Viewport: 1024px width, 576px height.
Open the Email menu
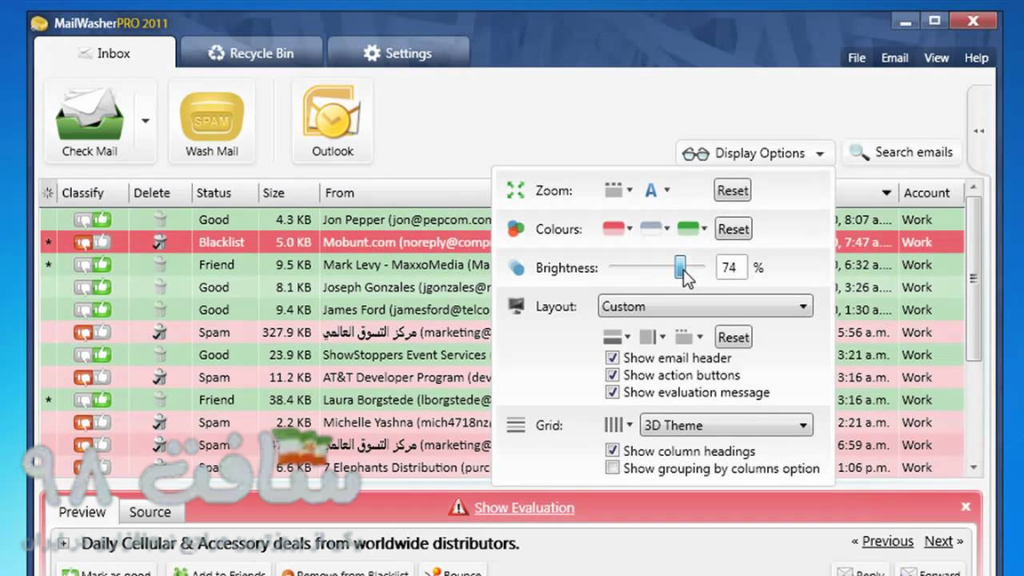[894, 58]
